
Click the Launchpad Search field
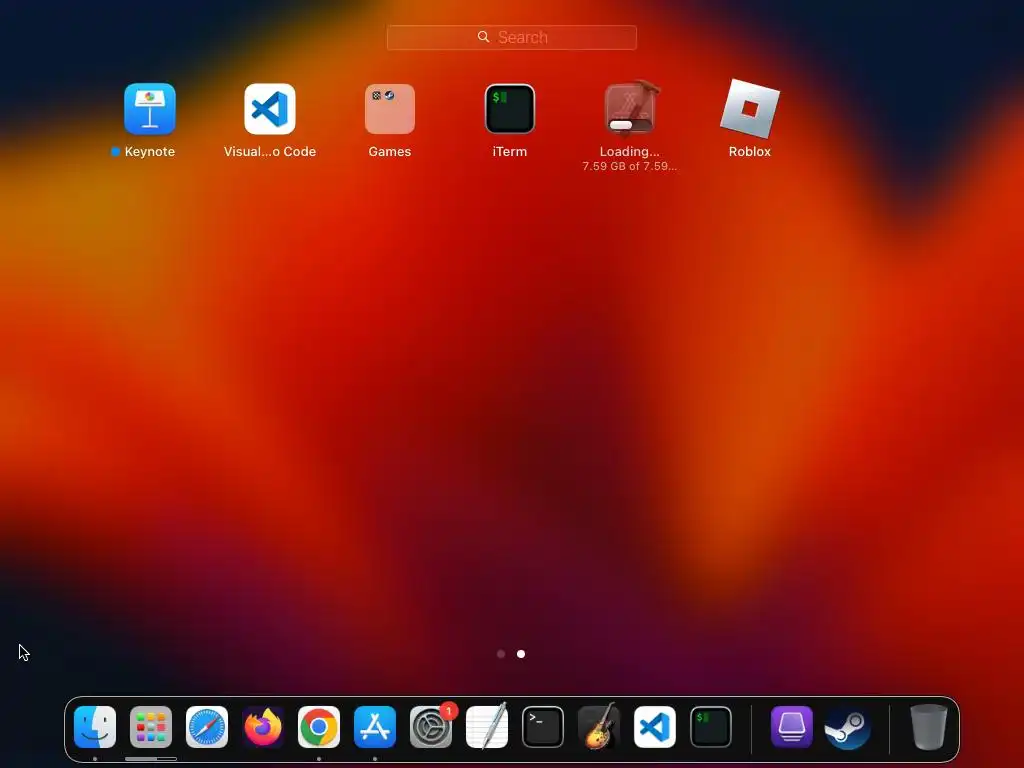click(x=512, y=37)
